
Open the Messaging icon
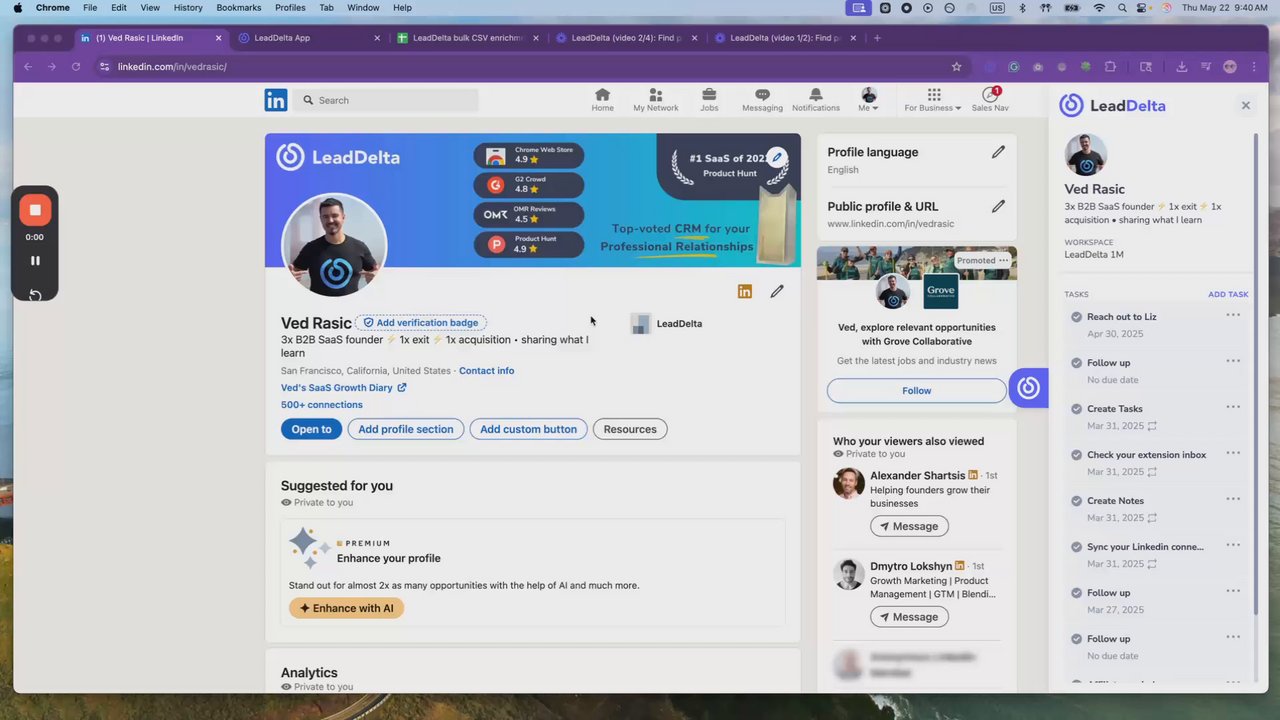tap(762, 100)
